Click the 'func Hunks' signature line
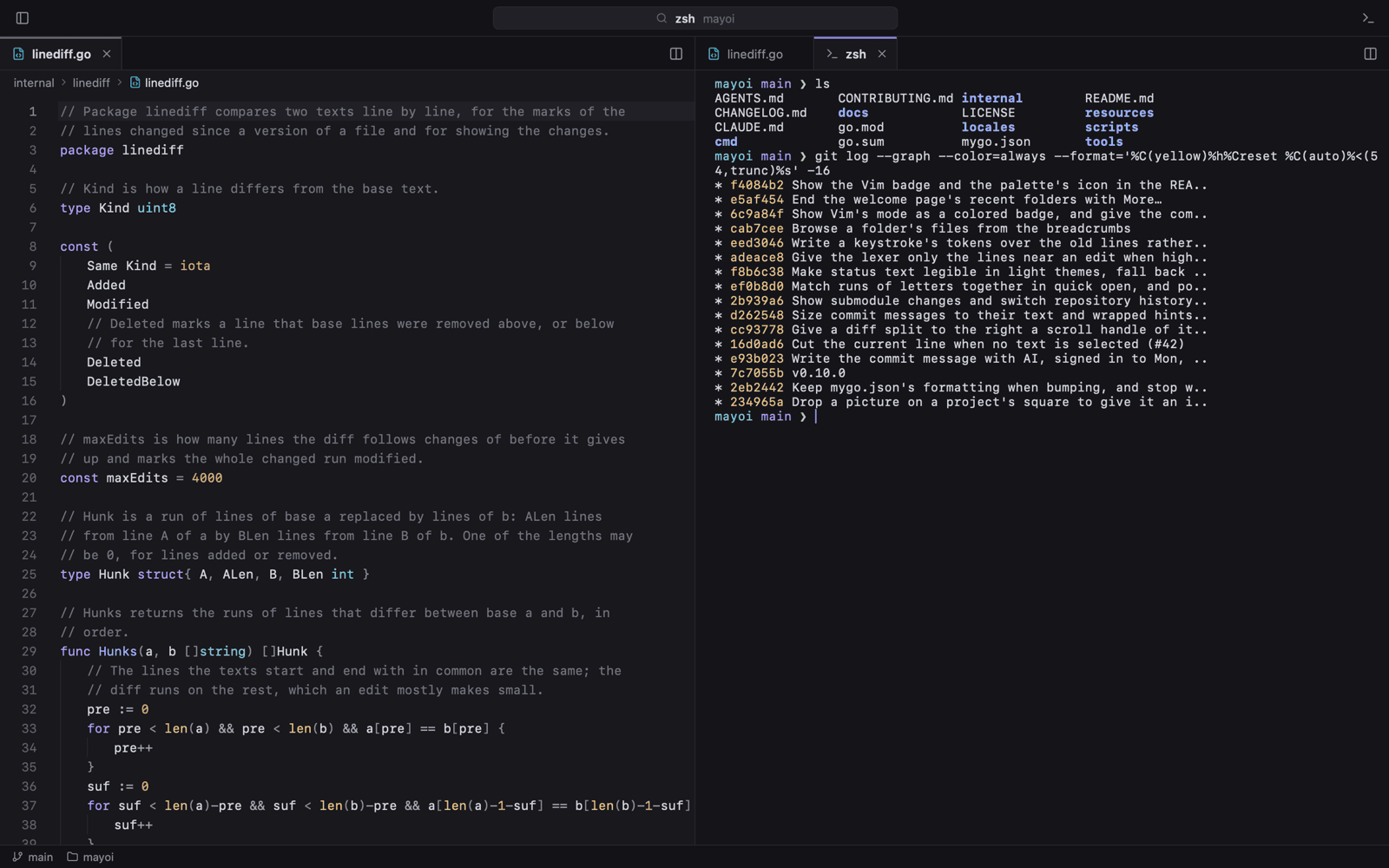This screenshot has height=868, width=1389. [191, 651]
